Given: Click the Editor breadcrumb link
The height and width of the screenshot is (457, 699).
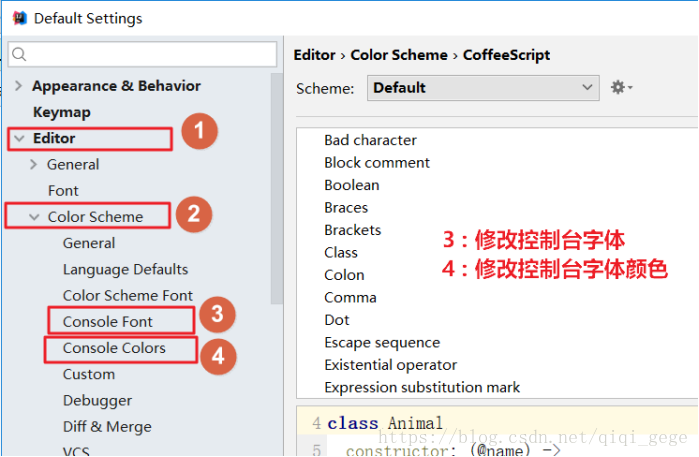Looking at the screenshot, I should point(314,55).
